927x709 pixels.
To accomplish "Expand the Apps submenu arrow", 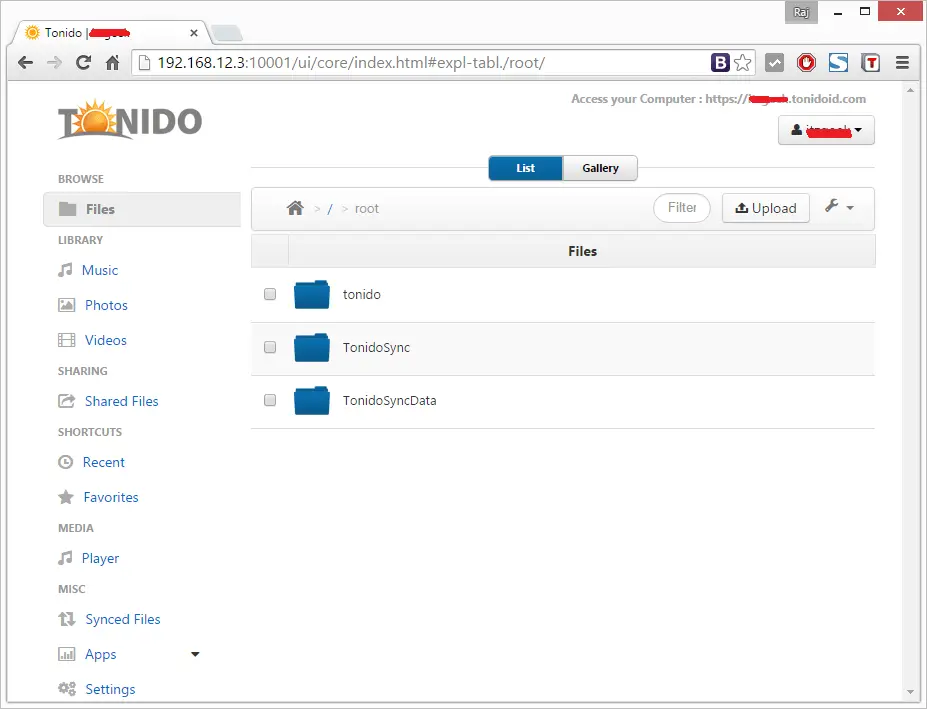I will point(195,654).
